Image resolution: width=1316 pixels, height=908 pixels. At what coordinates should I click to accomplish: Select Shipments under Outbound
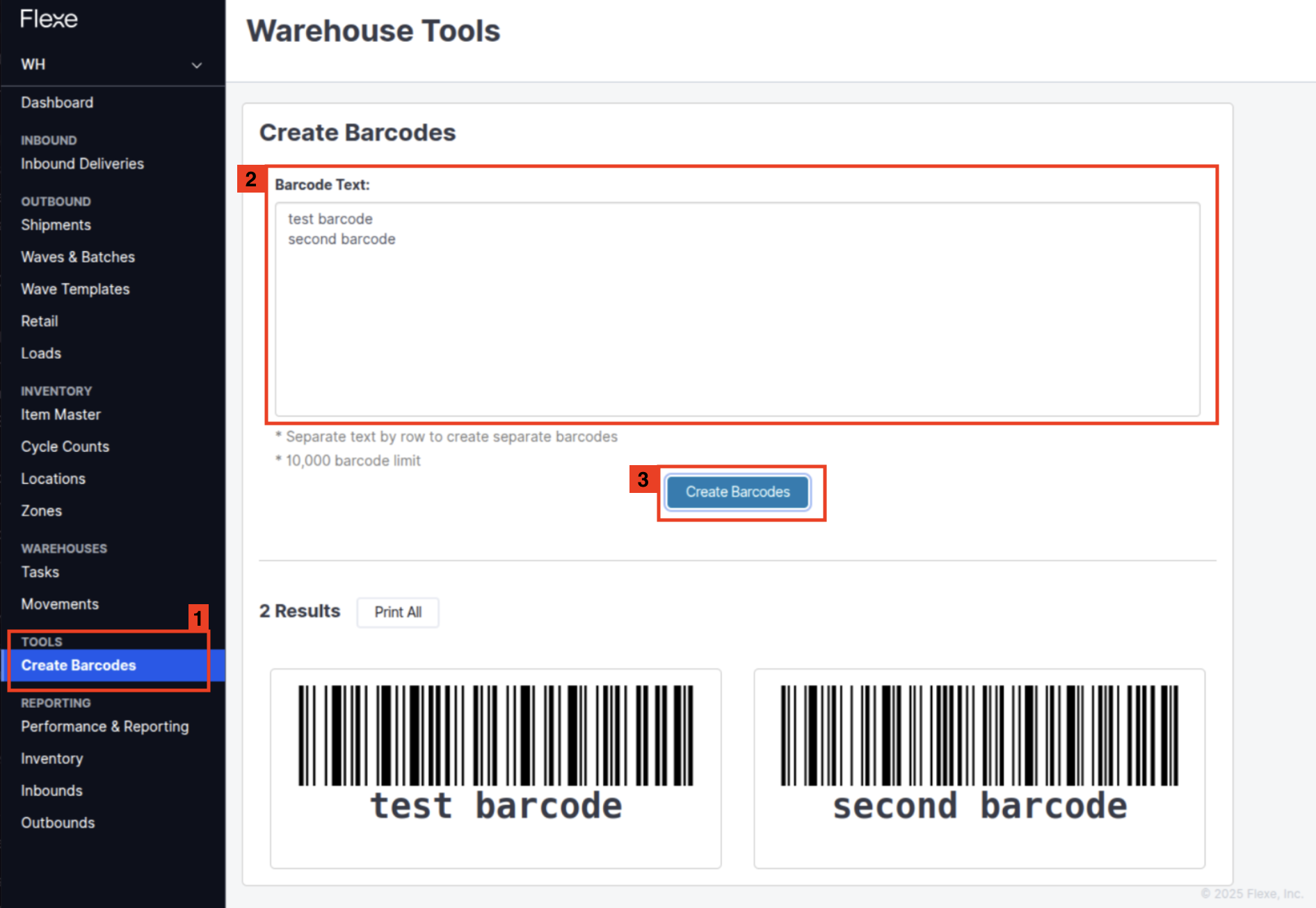pyautogui.click(x=56, y=225)
